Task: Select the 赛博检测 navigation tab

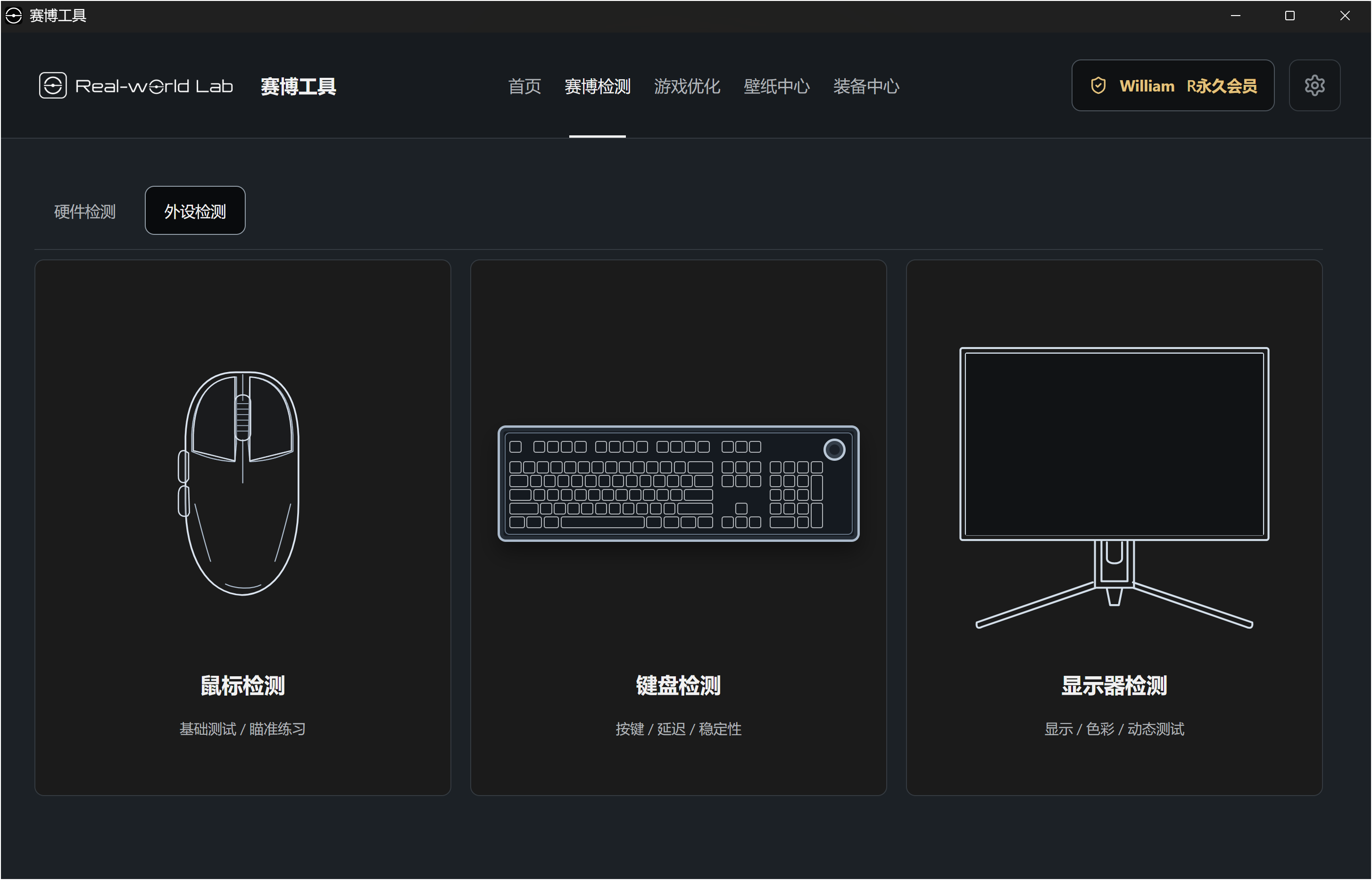Action: pos(597,86)
